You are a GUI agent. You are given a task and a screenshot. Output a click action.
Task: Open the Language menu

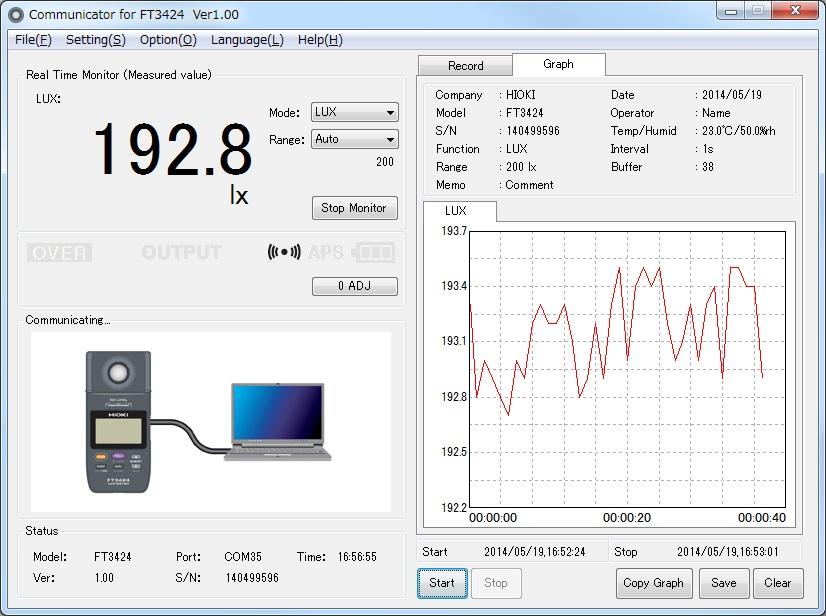pos(247,40)
